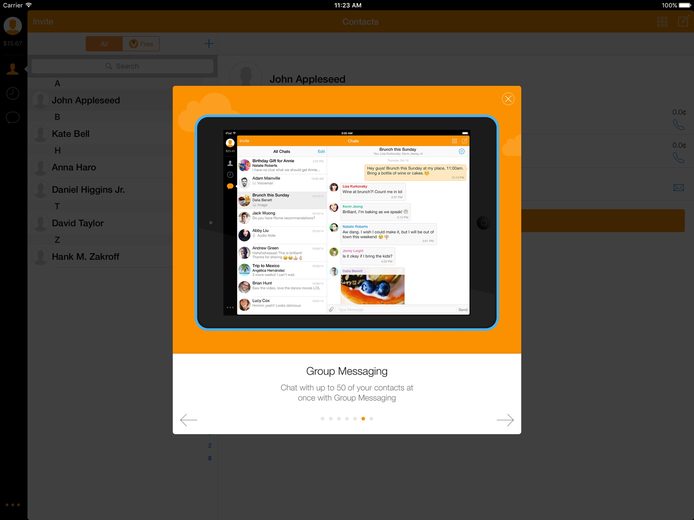Select the highlighted orange pagination dot
The width and height of the screenshot is (694, 520).
[363, 418]
